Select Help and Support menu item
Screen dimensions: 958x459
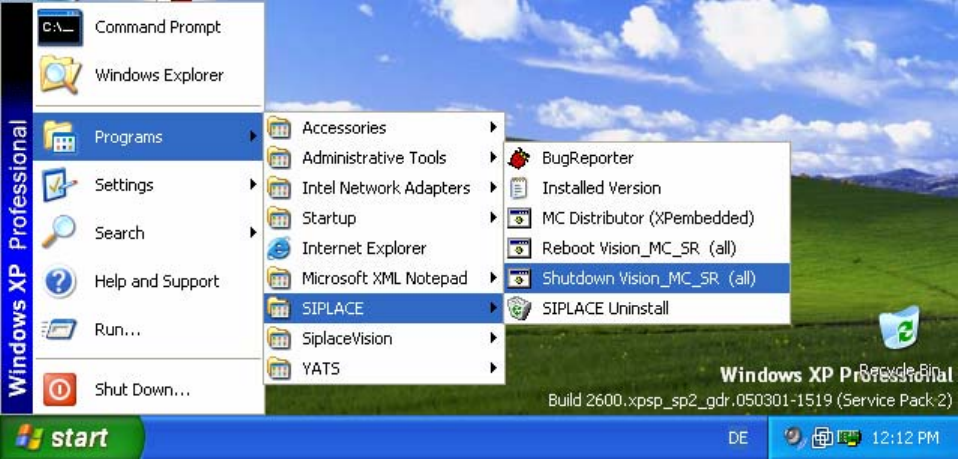tap(148, 281)
